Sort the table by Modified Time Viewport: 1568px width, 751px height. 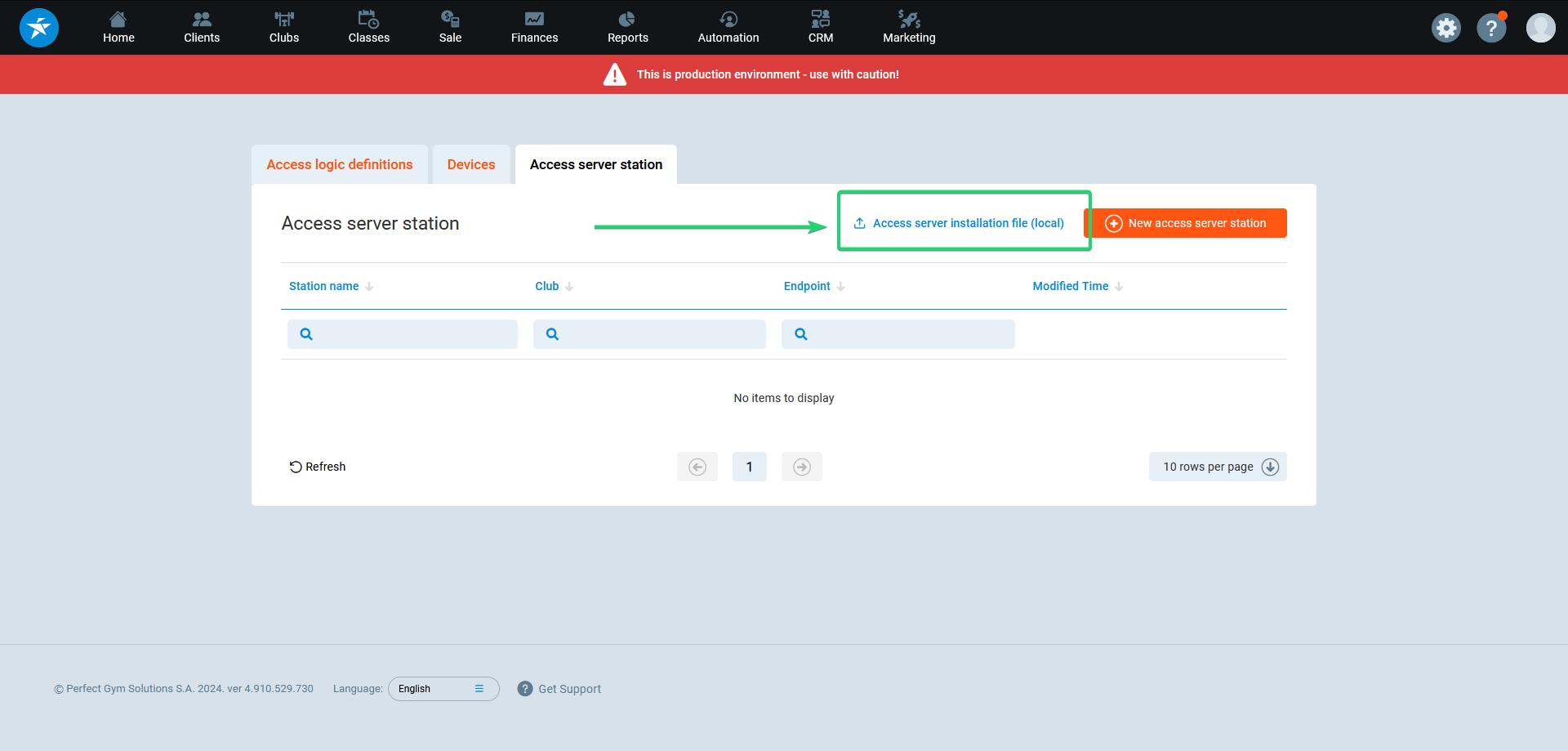pos(1070,286)
